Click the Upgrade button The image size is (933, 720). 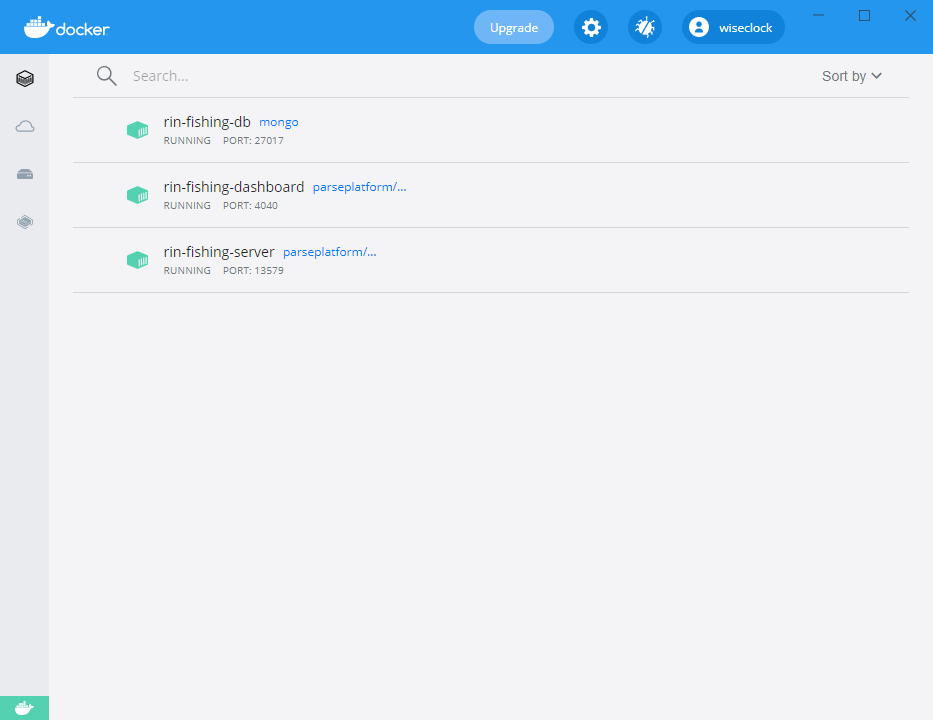514,28
